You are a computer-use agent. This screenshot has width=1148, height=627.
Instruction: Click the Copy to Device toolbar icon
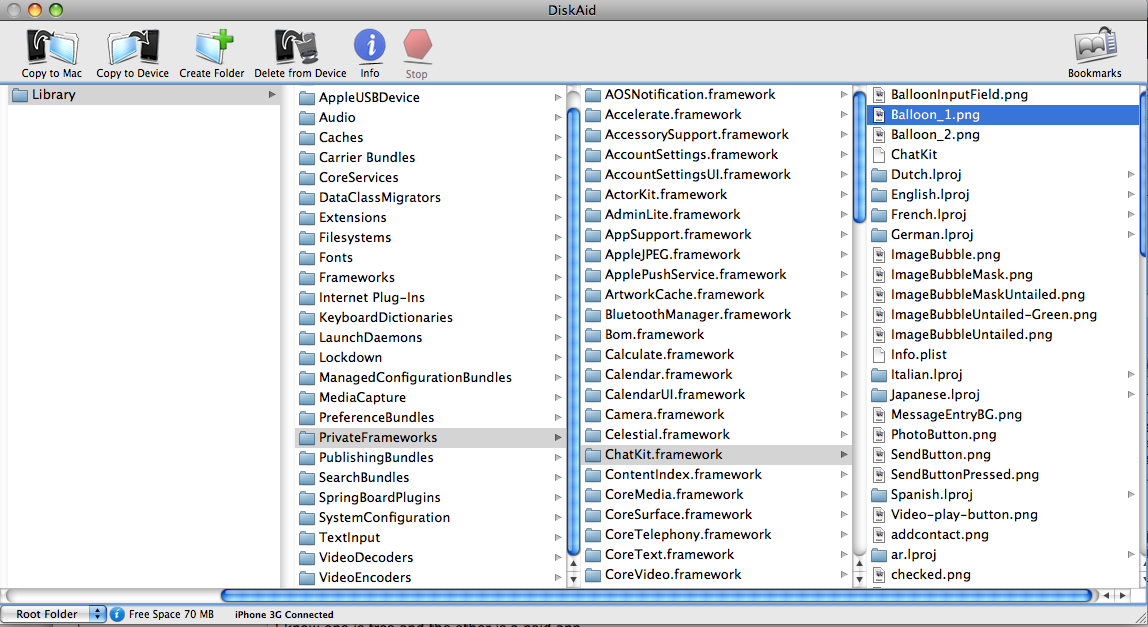(133, 47)
